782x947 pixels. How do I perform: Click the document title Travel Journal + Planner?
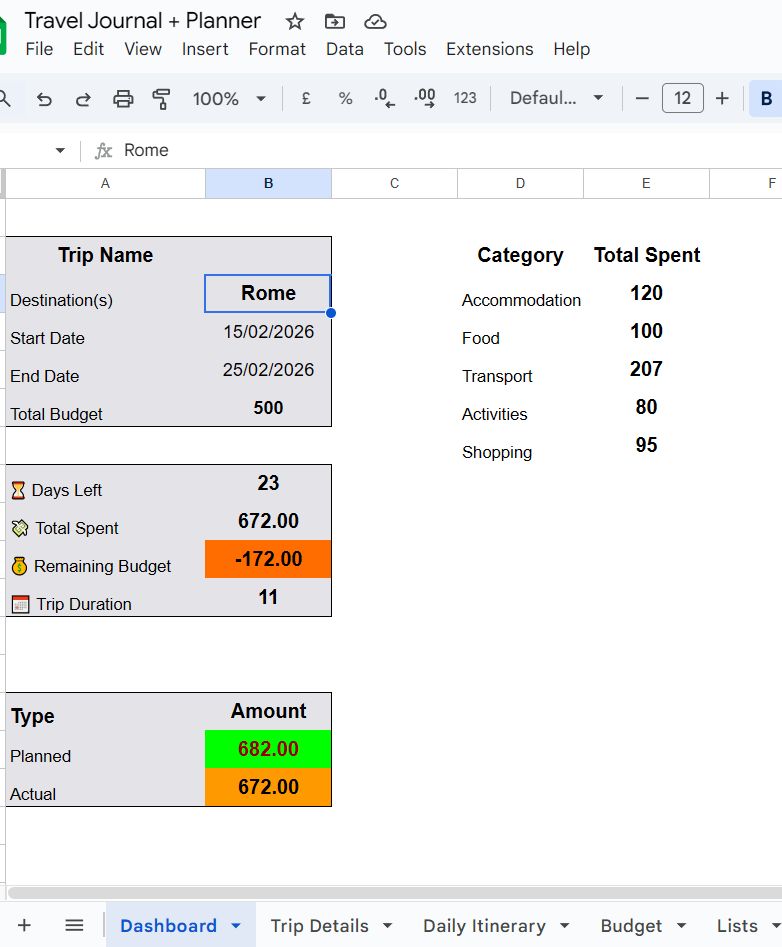coord(143,21)
